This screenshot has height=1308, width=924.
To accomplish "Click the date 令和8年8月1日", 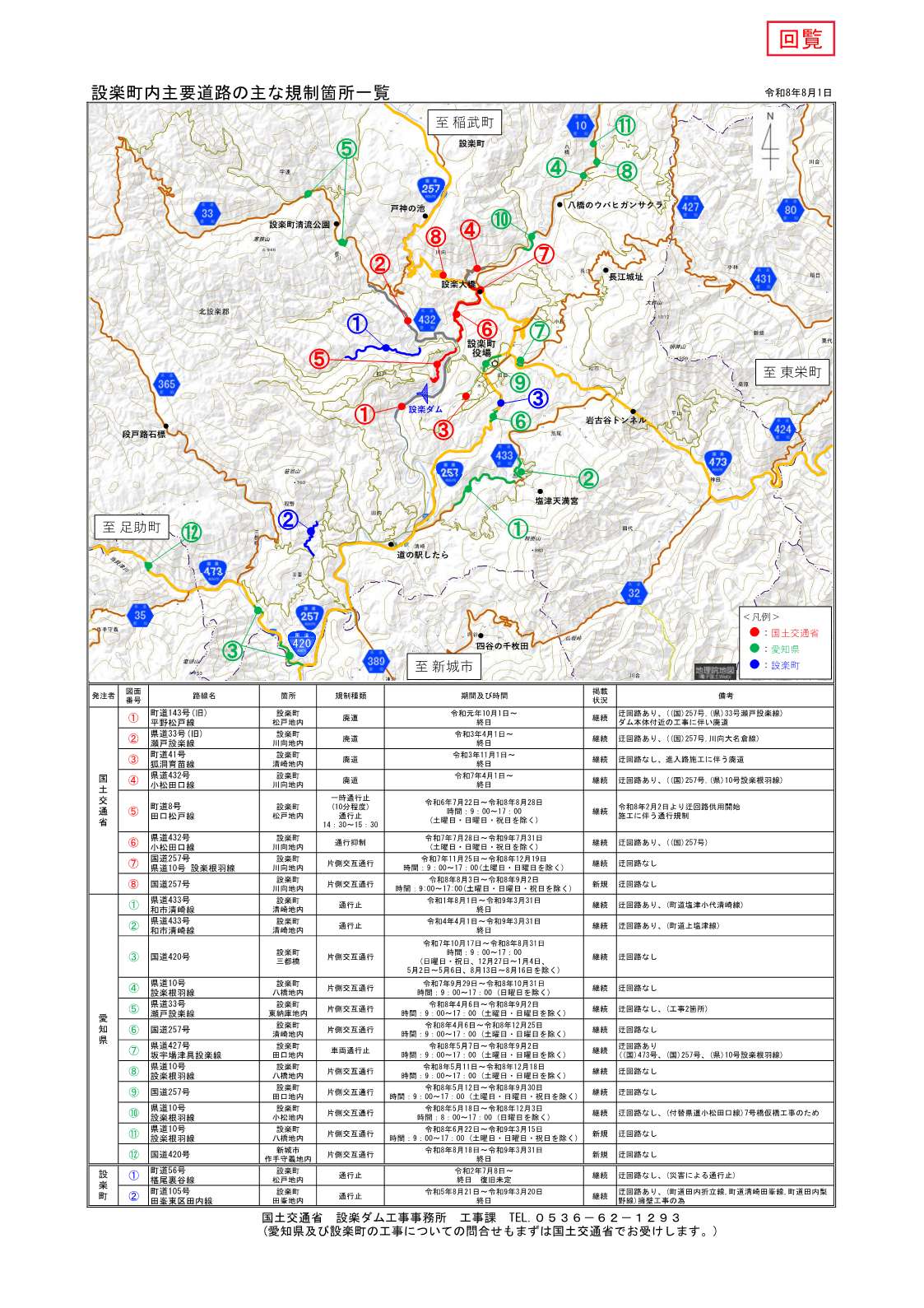I will (x=799, y=93).
